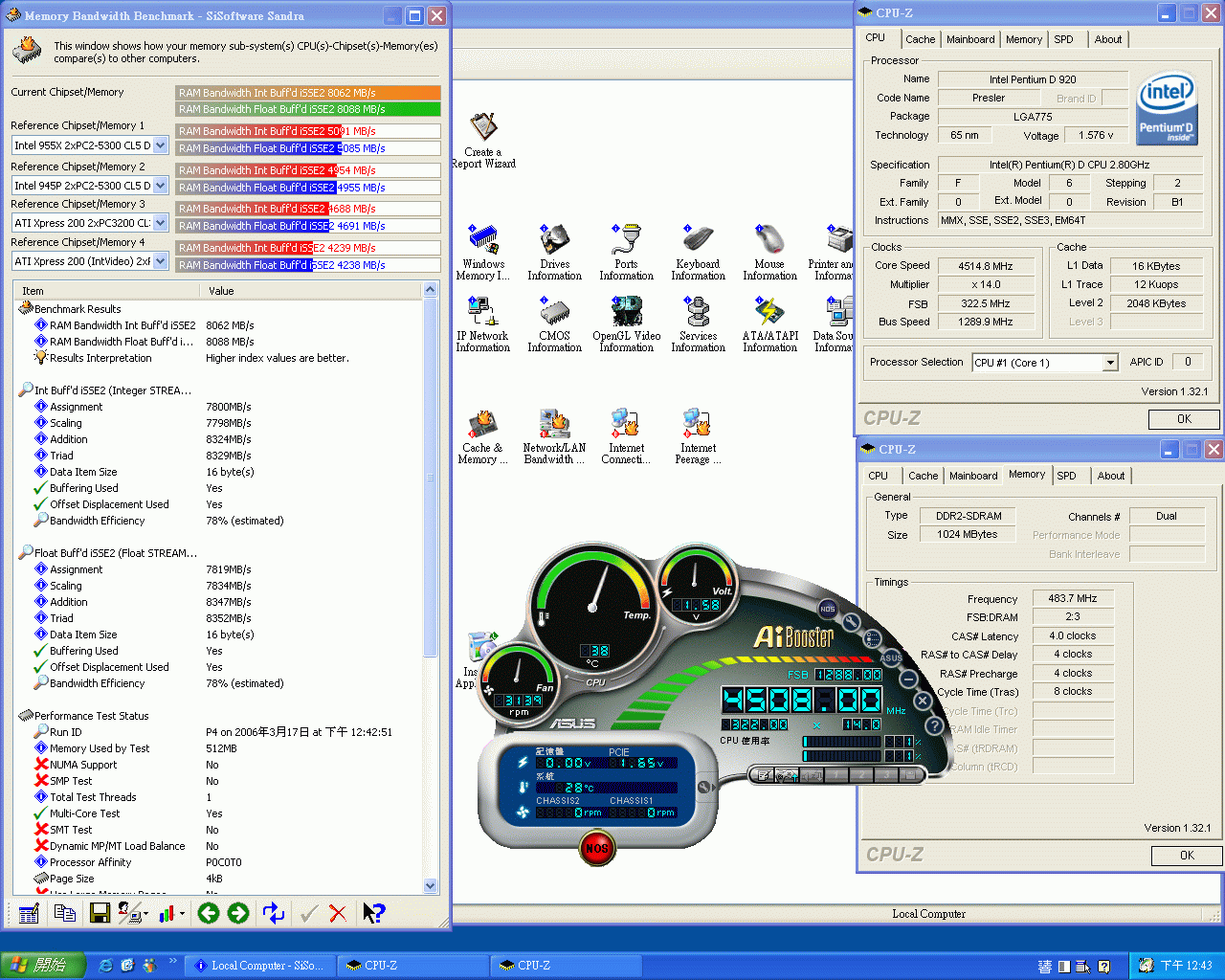Open Reference Chipset/Memory 3 dropdown (ATI Xpress 200 2xPC3200)

pyautogui.click(x=161, y=223)
